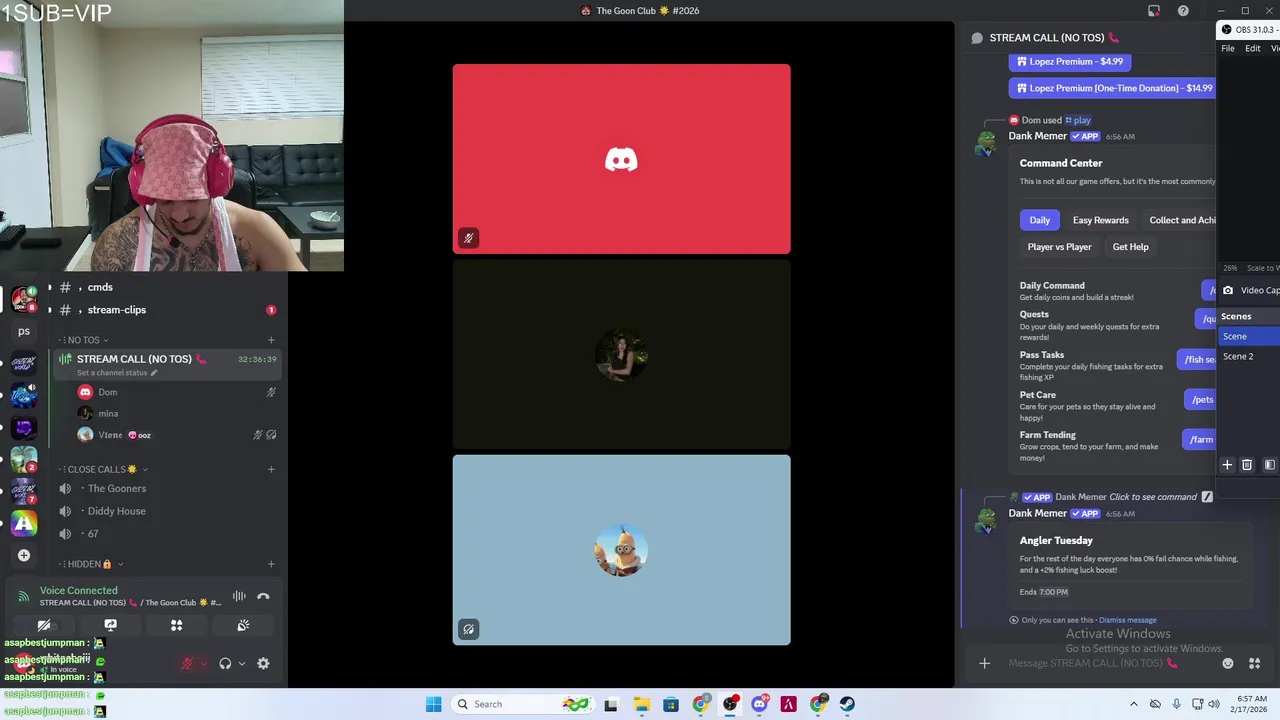Image resolution: width=1280 pixels, height=720 pixels.
Task: Select Dom's red video tile
Action: 621,160
